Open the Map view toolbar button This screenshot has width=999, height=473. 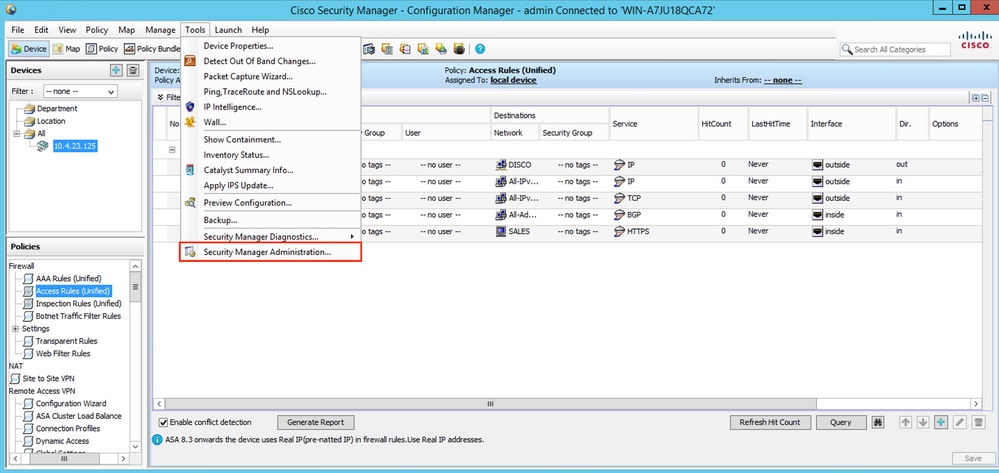66,48
